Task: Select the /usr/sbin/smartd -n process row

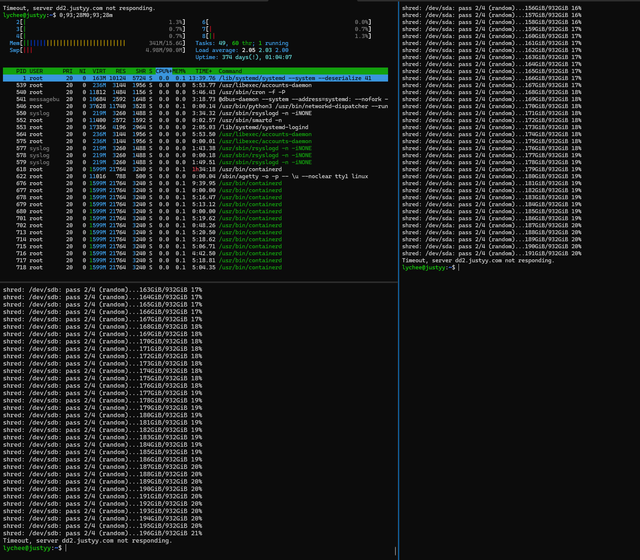Action: point(195,120)
